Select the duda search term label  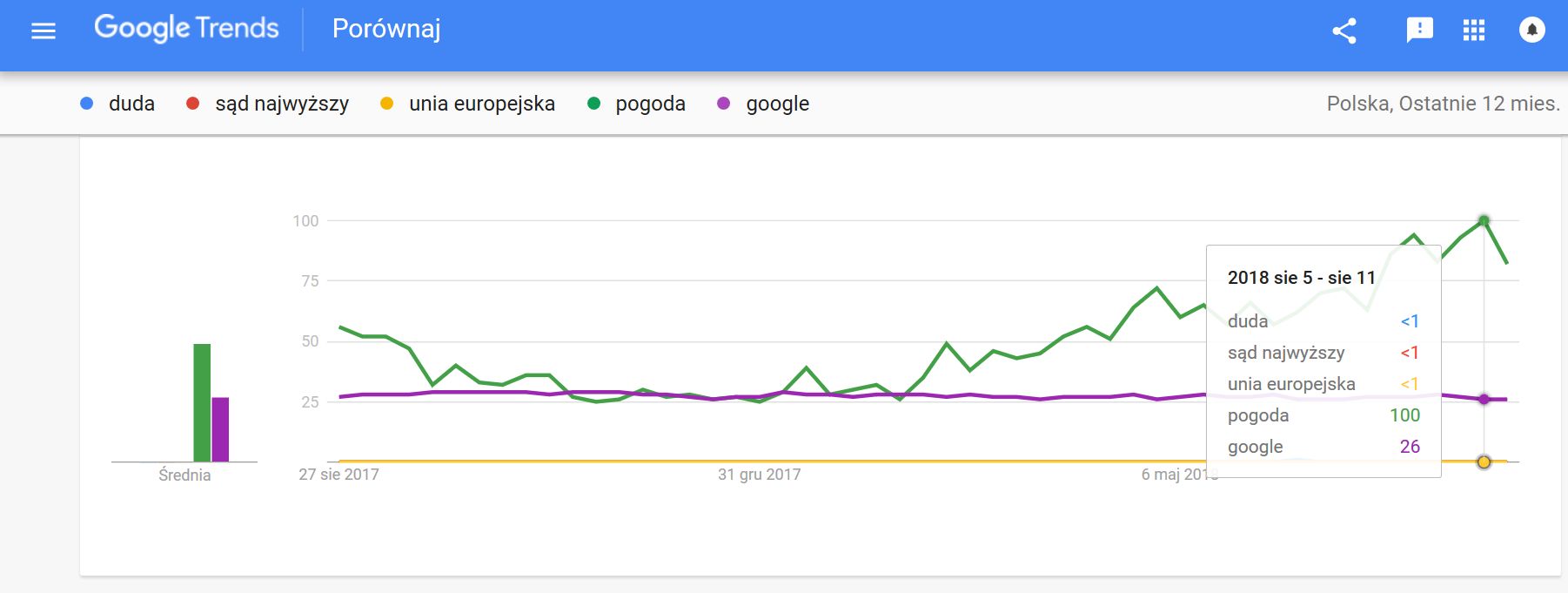(x=131, y=104)
